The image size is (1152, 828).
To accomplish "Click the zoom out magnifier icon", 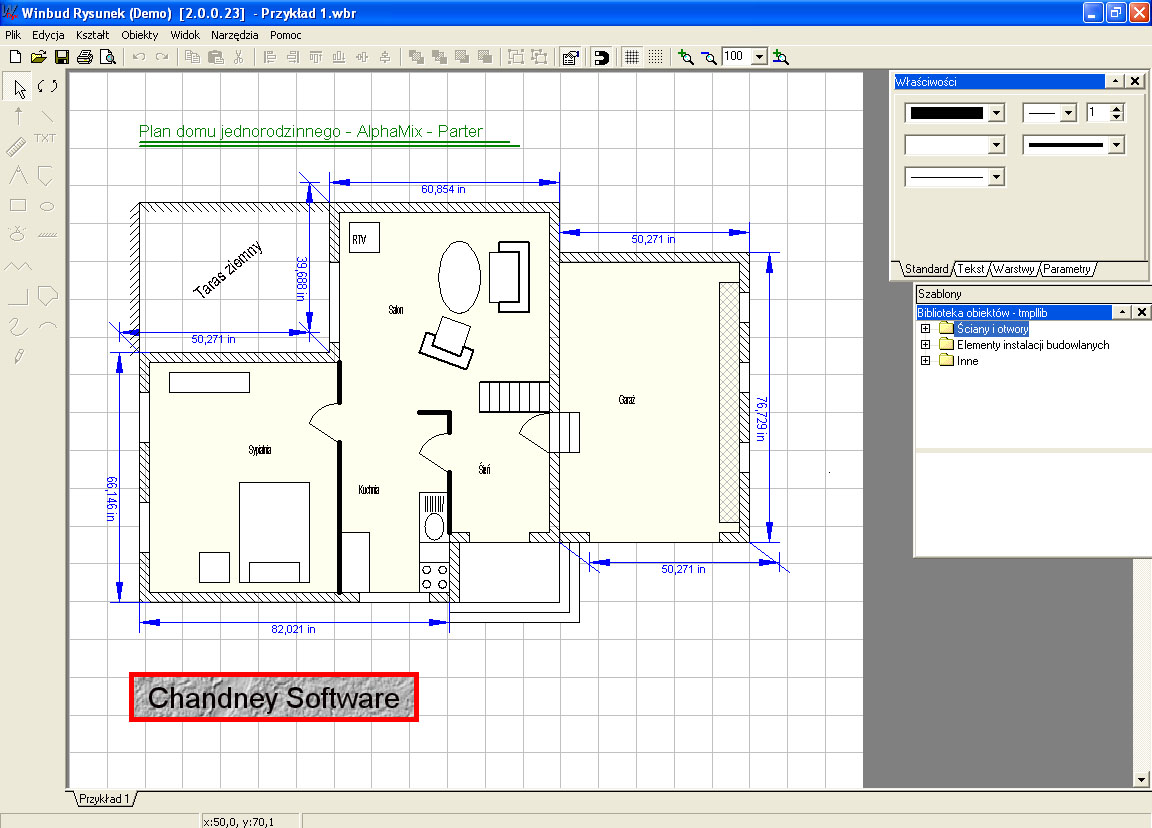I will coord(709,57).
